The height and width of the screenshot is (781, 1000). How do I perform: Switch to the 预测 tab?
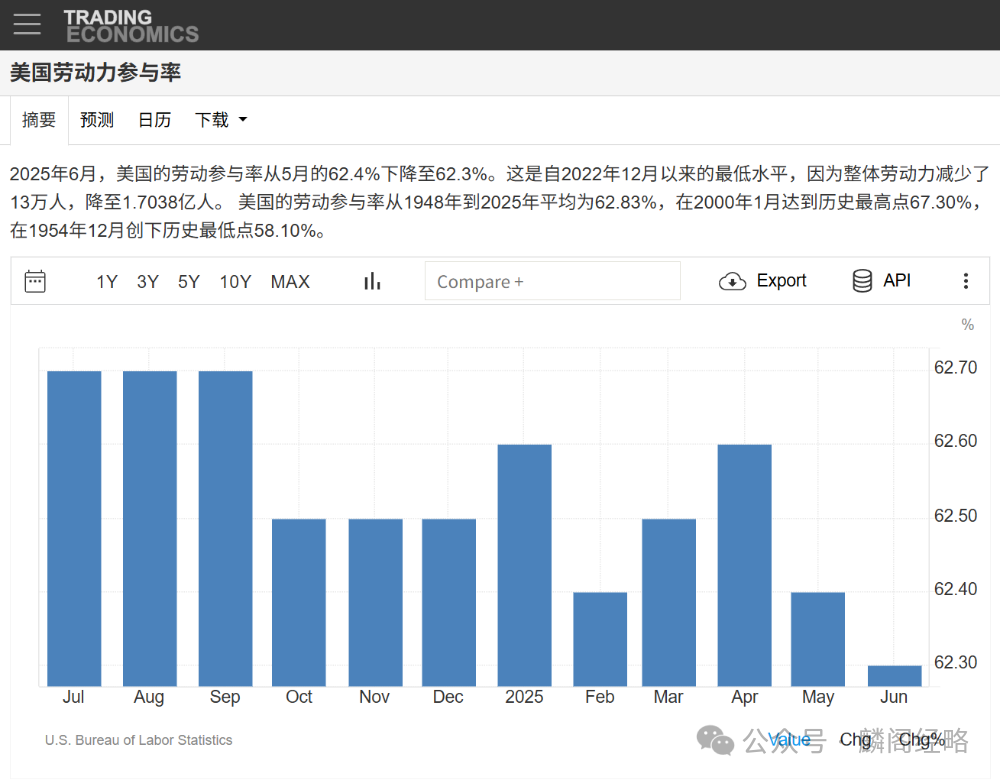tap(96, 119)
